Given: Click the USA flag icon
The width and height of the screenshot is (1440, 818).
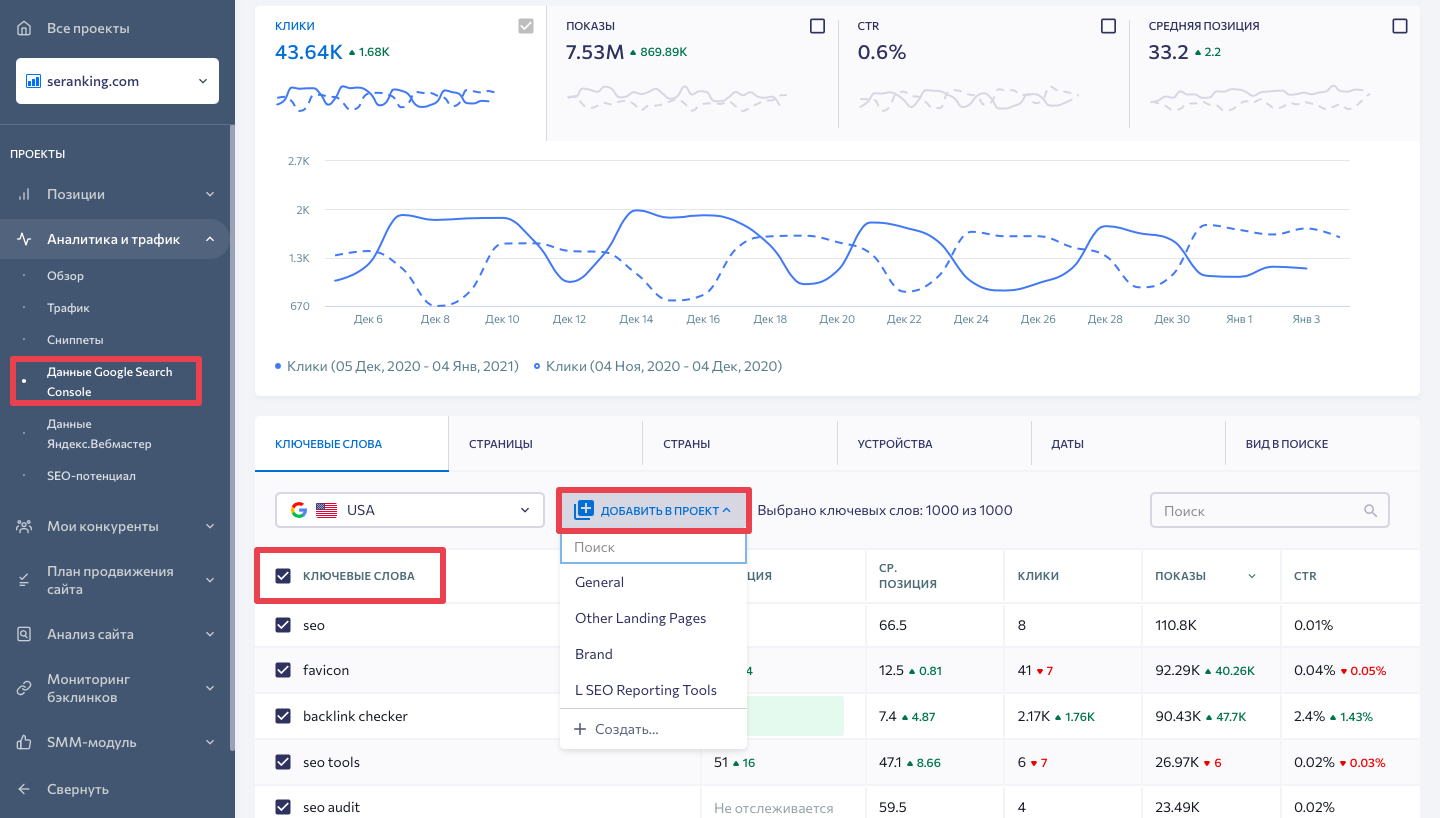Looking at the screenshot, I should 326,510.
